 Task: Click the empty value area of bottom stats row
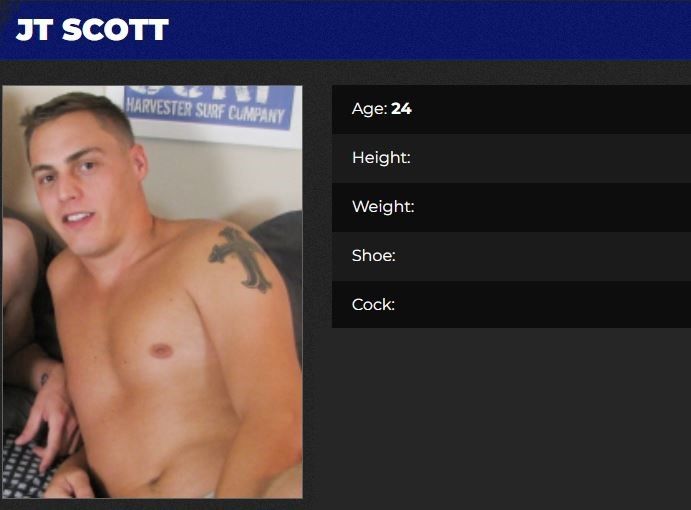[x=542, y=305]
